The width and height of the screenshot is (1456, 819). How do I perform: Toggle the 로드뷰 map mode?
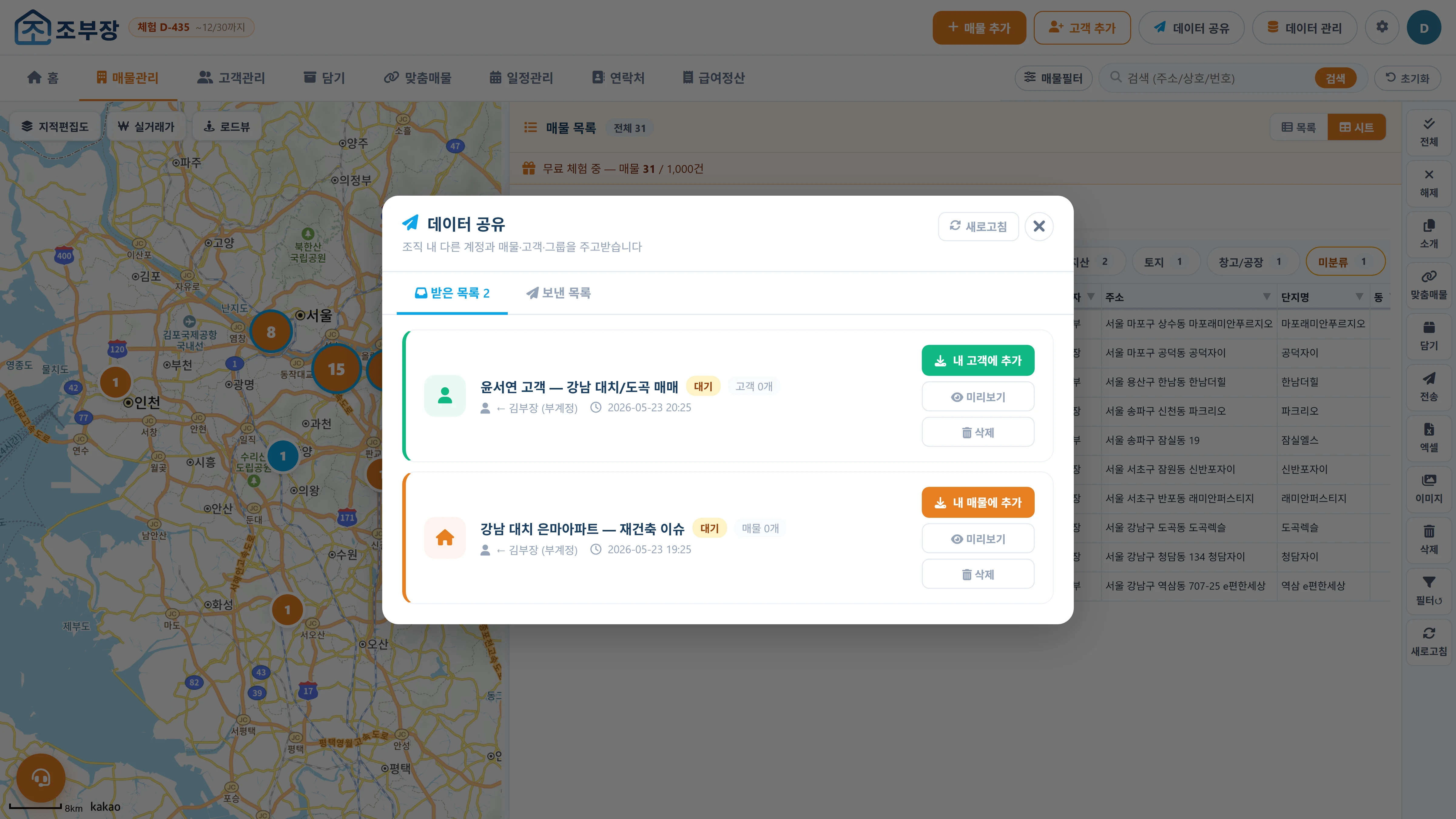click(x=227, y=126)
